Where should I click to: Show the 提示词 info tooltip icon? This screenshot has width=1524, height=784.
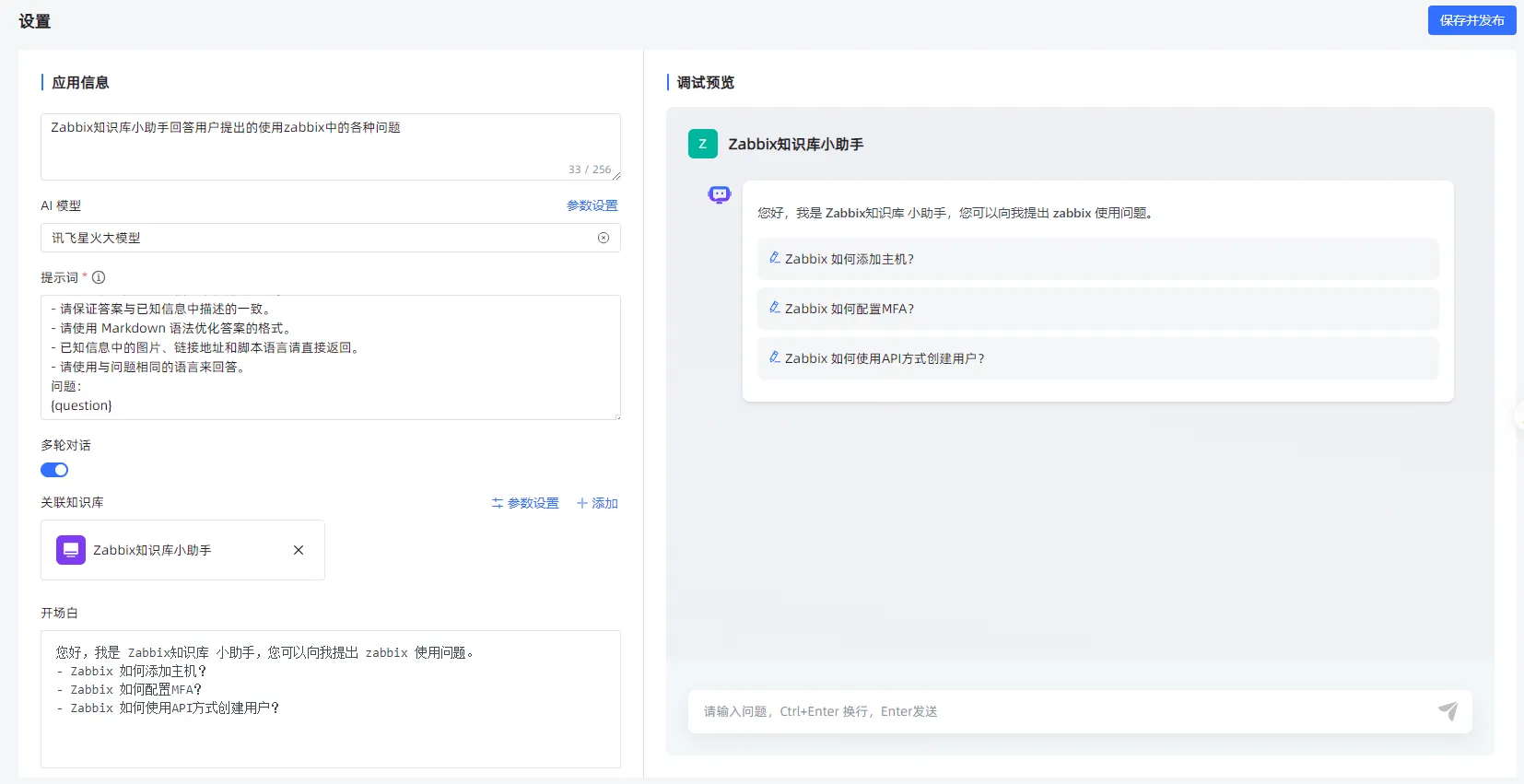(x=99, y=277)
